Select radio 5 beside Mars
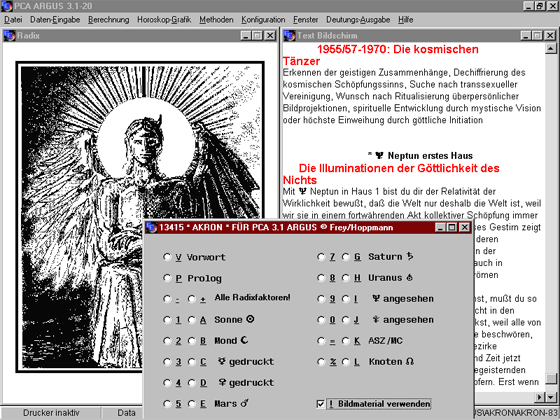 167,404
